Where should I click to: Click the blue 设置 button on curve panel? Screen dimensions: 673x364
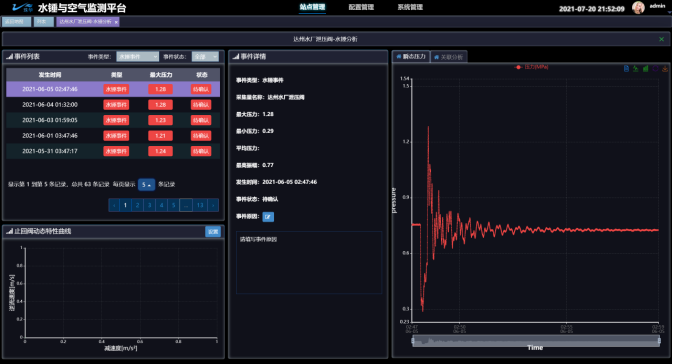tap(213, 232)
